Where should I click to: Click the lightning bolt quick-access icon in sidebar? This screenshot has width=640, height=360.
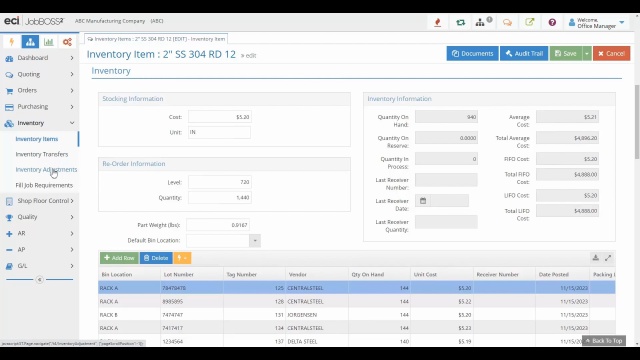11,42
